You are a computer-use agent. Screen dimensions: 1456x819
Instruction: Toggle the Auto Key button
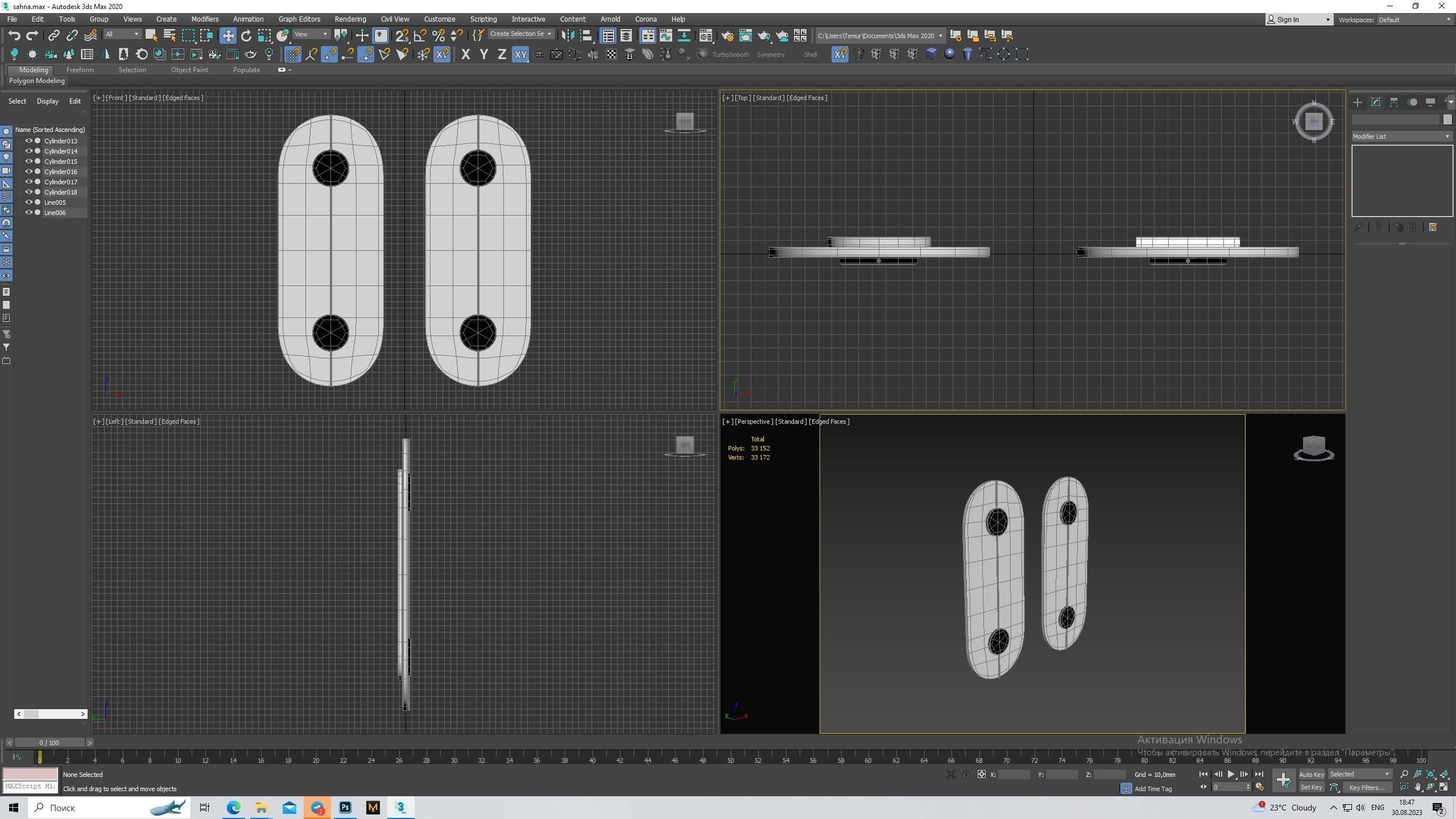(1311, 774)
